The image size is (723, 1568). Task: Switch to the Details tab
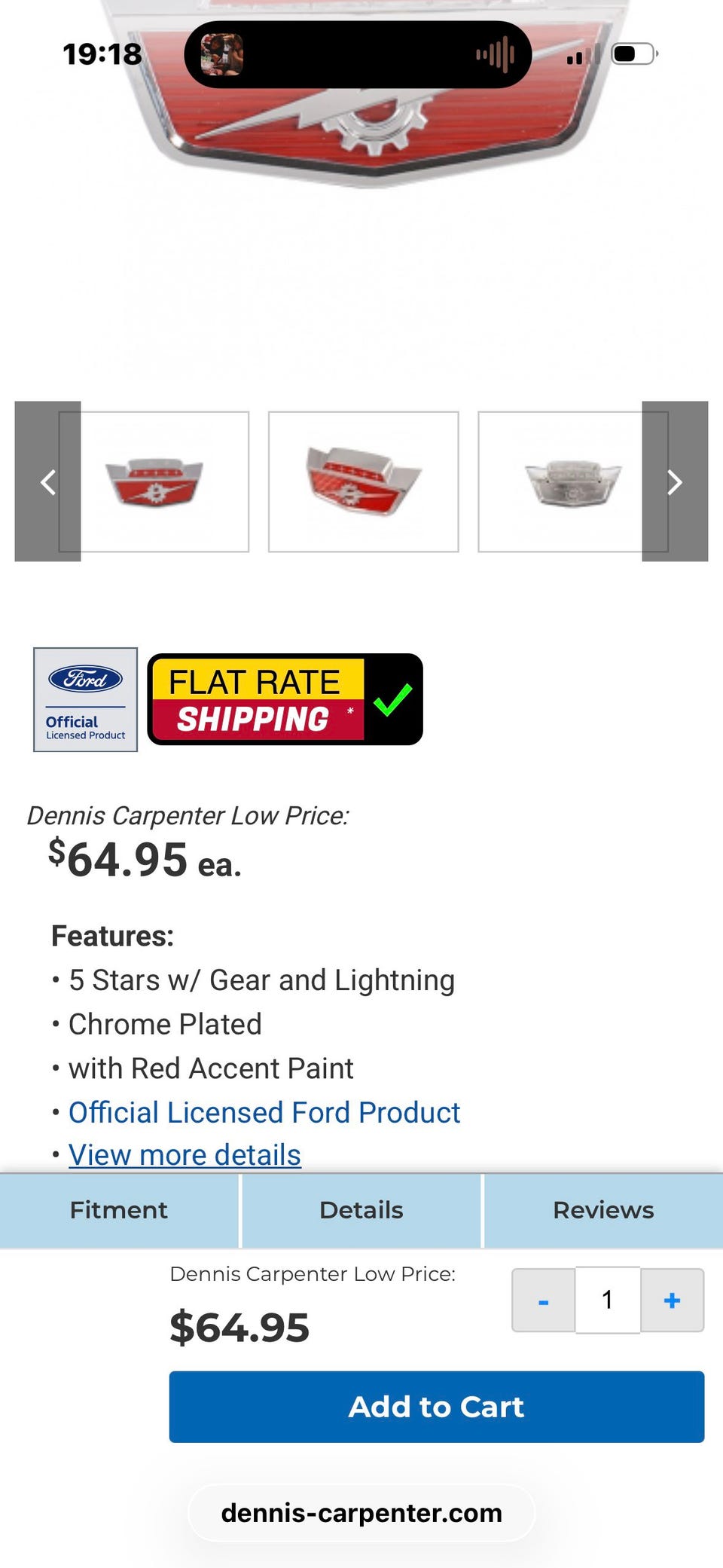point(361,1210)
